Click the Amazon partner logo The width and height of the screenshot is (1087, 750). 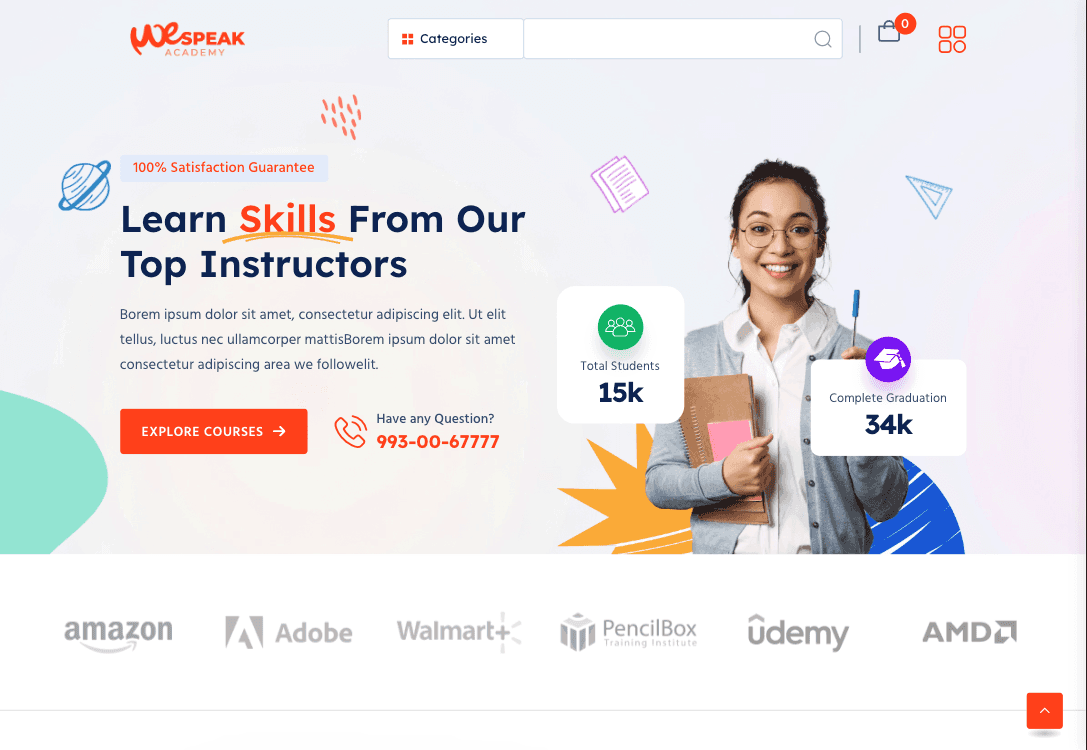coord(119,634)
